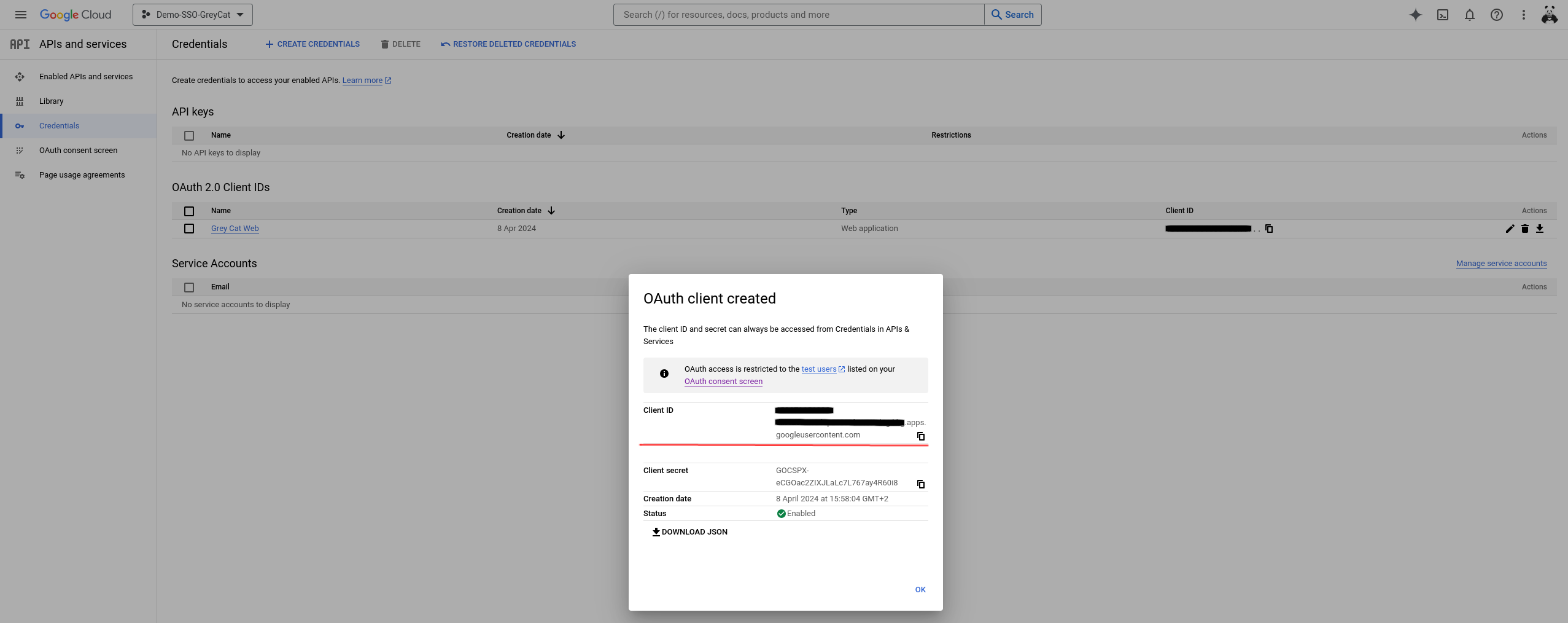Delete the Grey Cat Web OAuth client
This screenshot has height=623, width=1568.
click(x=1525, y=229)
